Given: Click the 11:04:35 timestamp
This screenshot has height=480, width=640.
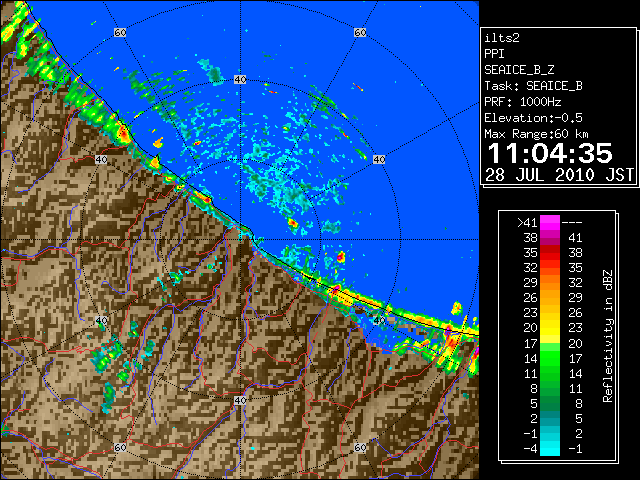Looking at the screenshot, I should pos(550,153).
